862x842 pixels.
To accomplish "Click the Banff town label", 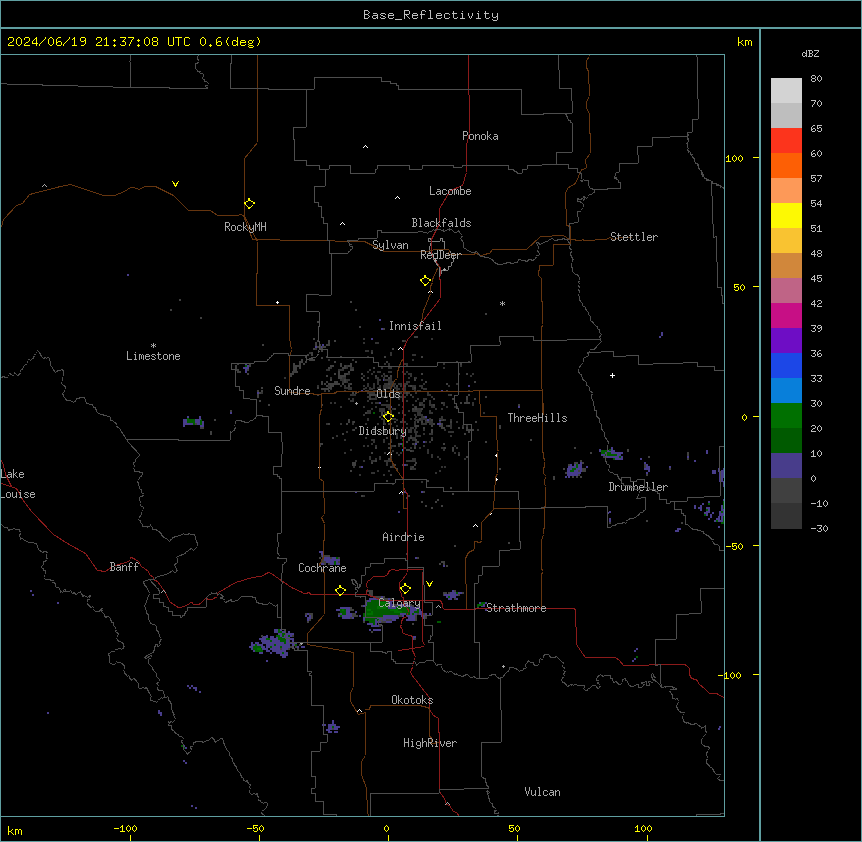I will pos(124,567).
